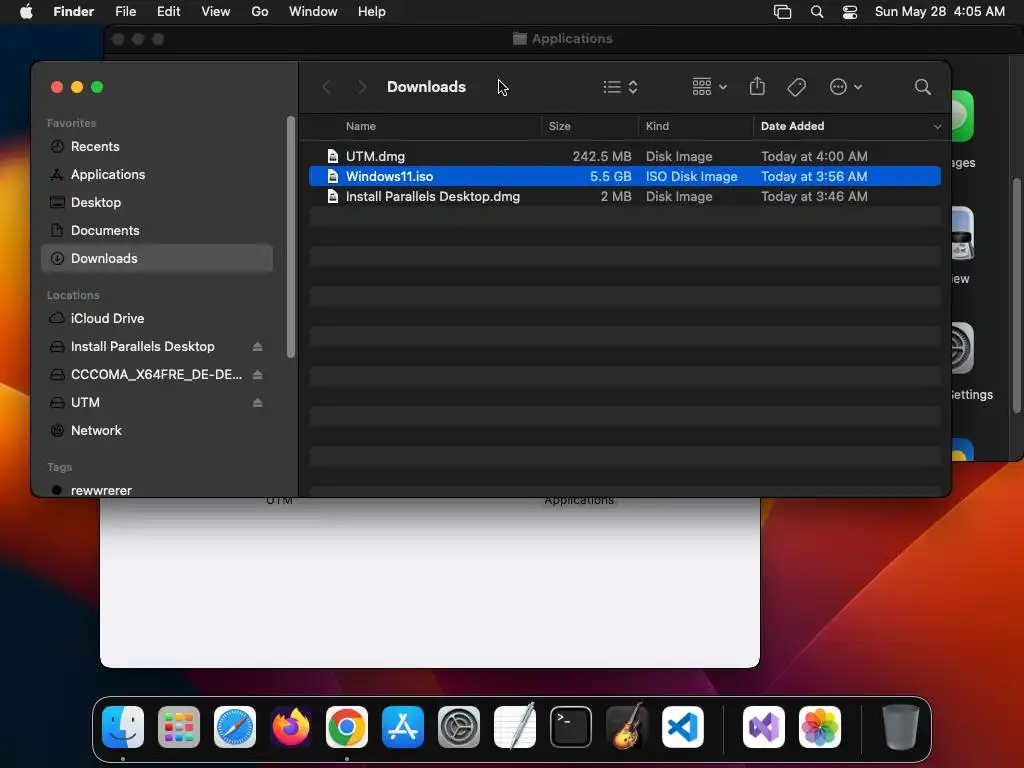1024x768 pixels.
Task: Open the View menu
Action: pos(216,12)
